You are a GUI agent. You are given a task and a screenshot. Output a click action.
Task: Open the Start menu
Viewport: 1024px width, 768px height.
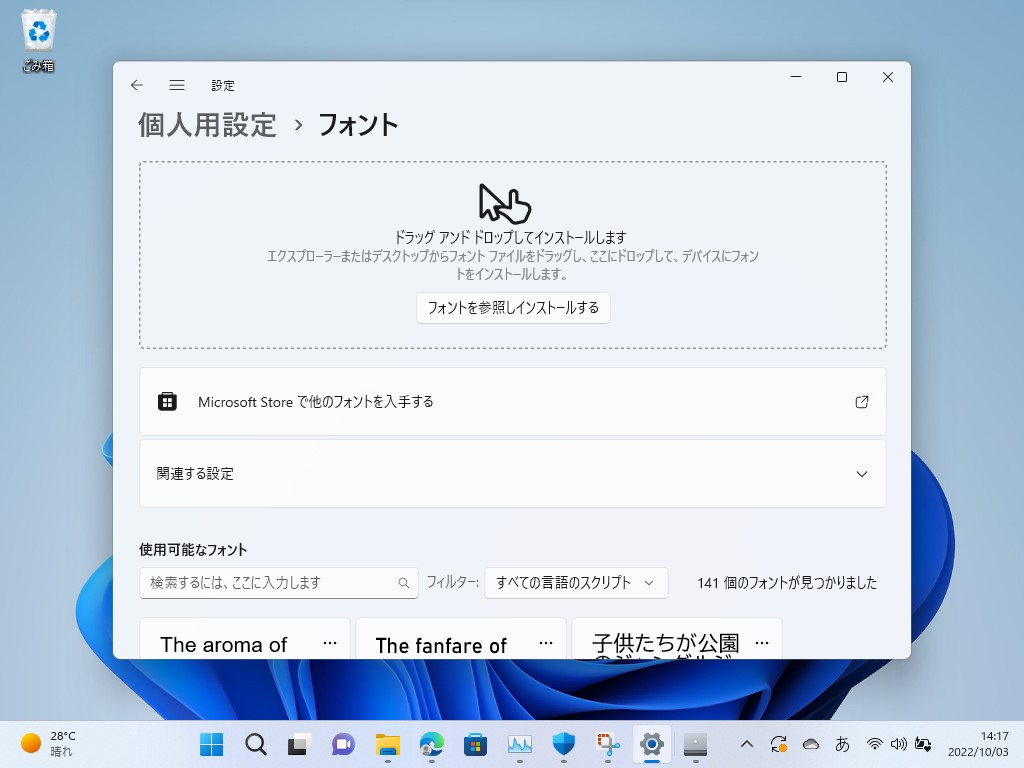211,744
